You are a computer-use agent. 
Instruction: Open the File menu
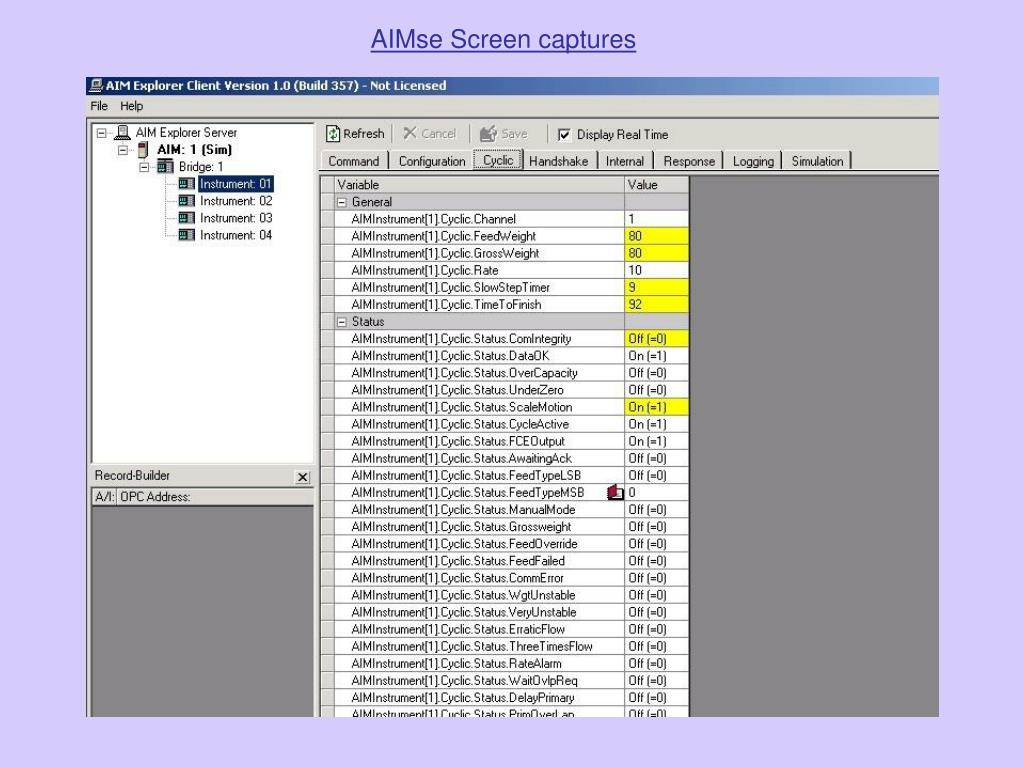[99, 106]
